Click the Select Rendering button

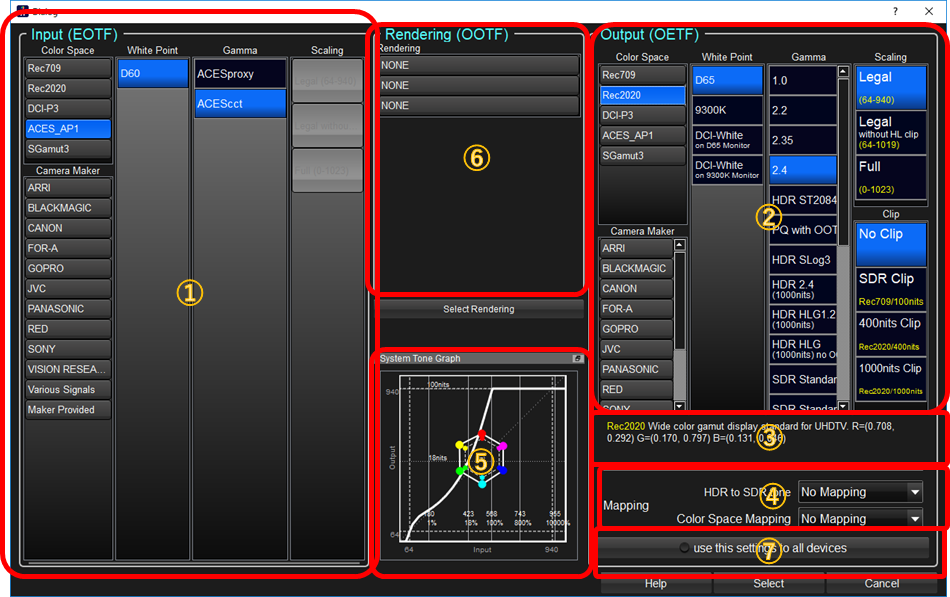(x=479, y=309)
